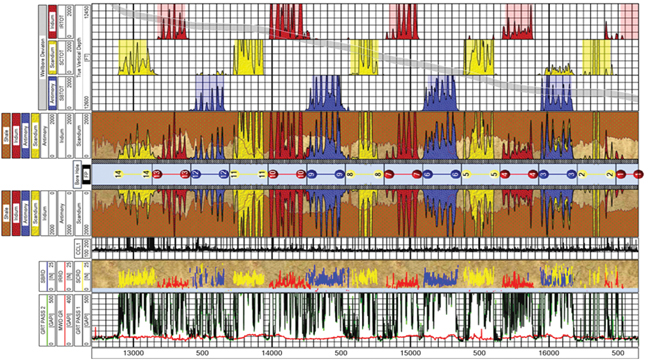Image resolution: width=650 pixels, height=360 pixels.
Task: Click left yellow stage 14 marker
Action: [x=119, y=175]
